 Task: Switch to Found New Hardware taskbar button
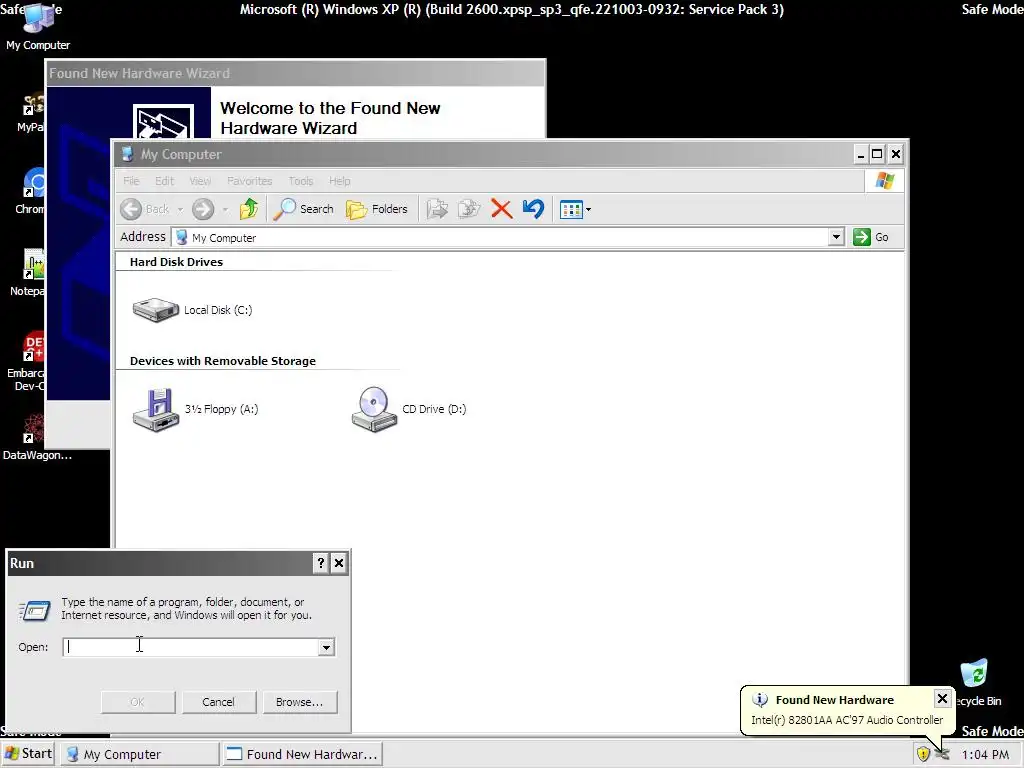(x=302, y=754)
